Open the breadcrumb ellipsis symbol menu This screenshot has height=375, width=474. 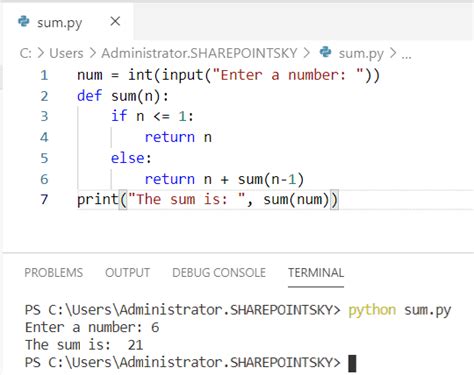(x=406, y=54)
